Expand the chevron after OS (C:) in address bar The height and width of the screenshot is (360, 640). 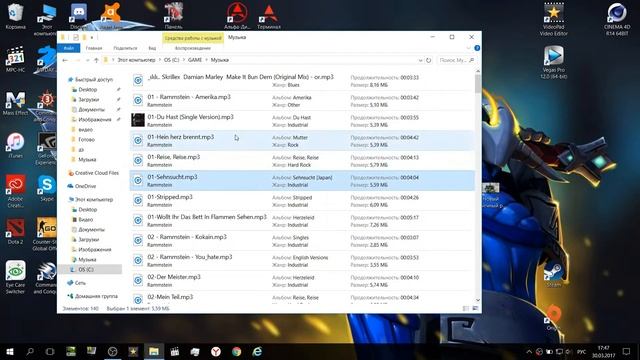tap(183, 60)
